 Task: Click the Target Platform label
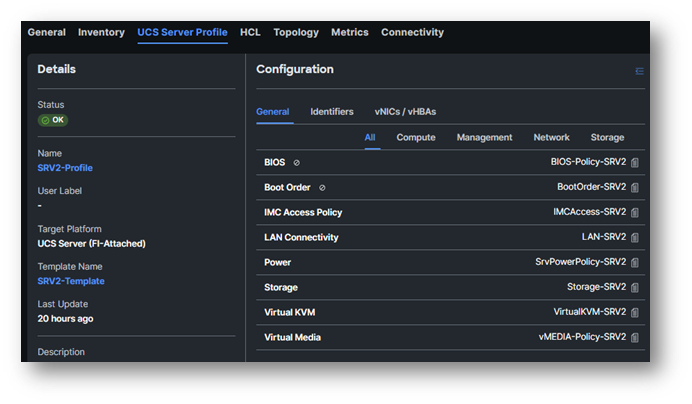point(69,229)
